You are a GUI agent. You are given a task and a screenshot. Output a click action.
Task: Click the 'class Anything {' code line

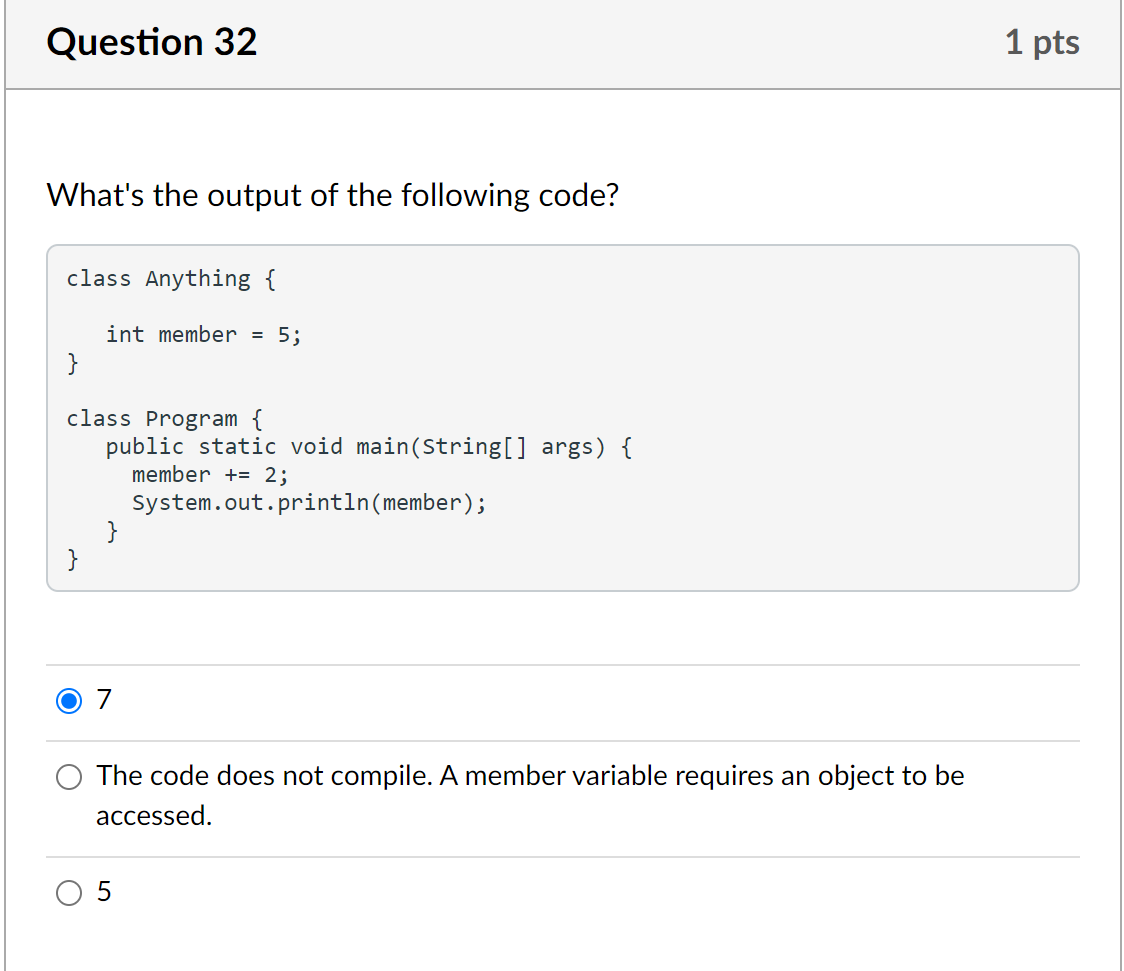point(171,278)
